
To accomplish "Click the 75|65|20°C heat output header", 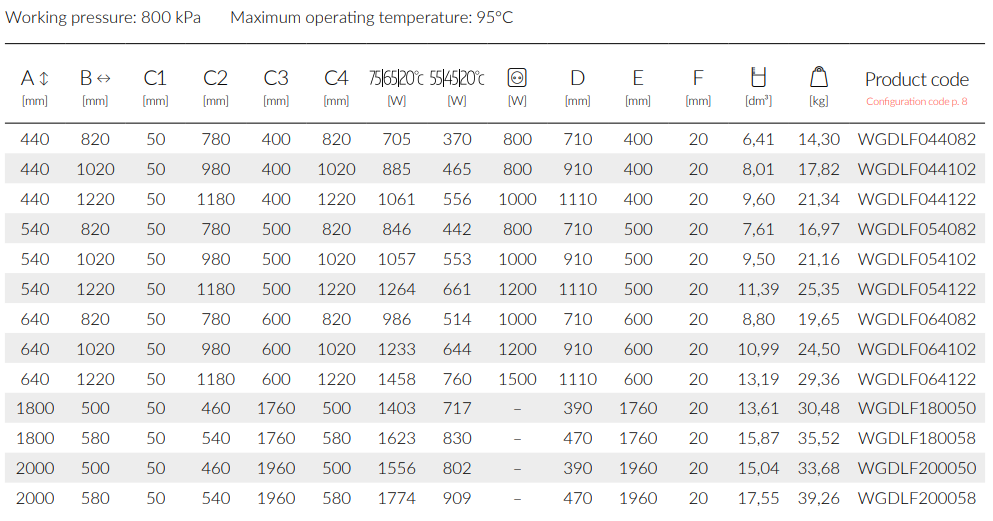I will 396,78.
